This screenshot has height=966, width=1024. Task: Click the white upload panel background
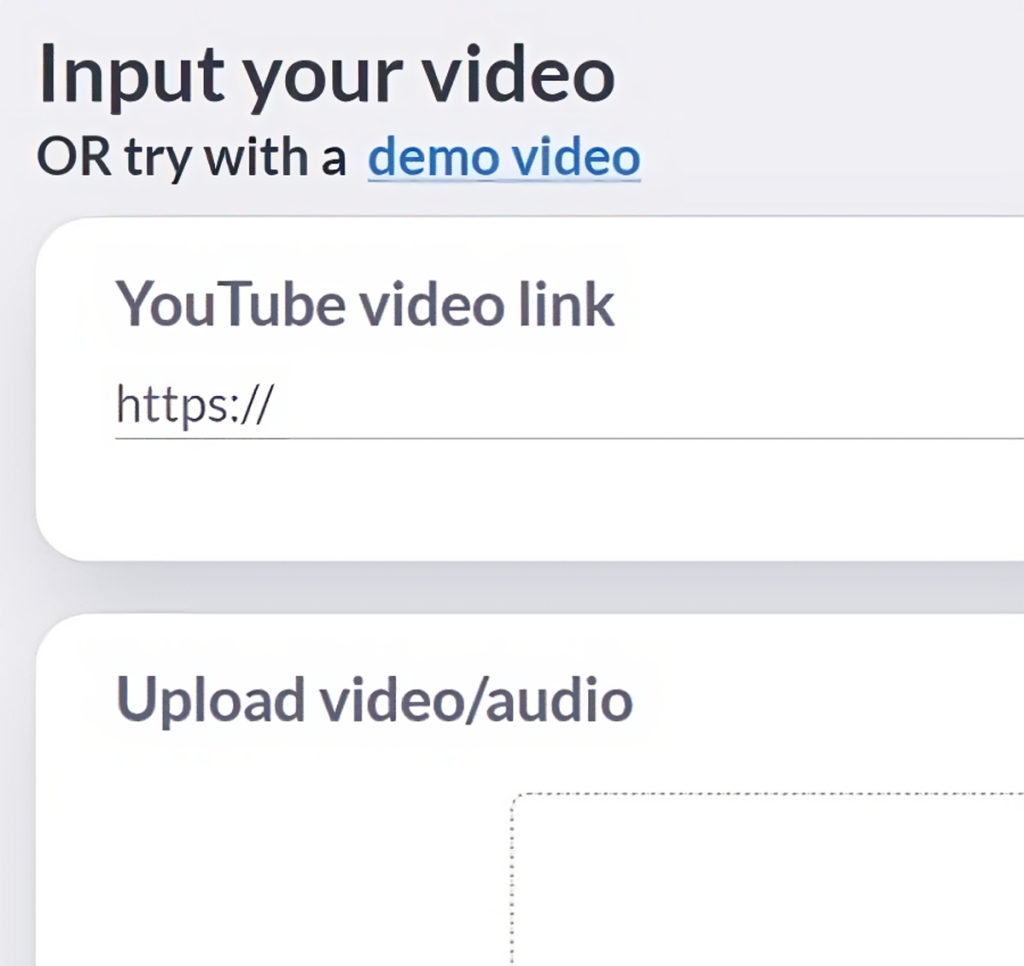250,850
